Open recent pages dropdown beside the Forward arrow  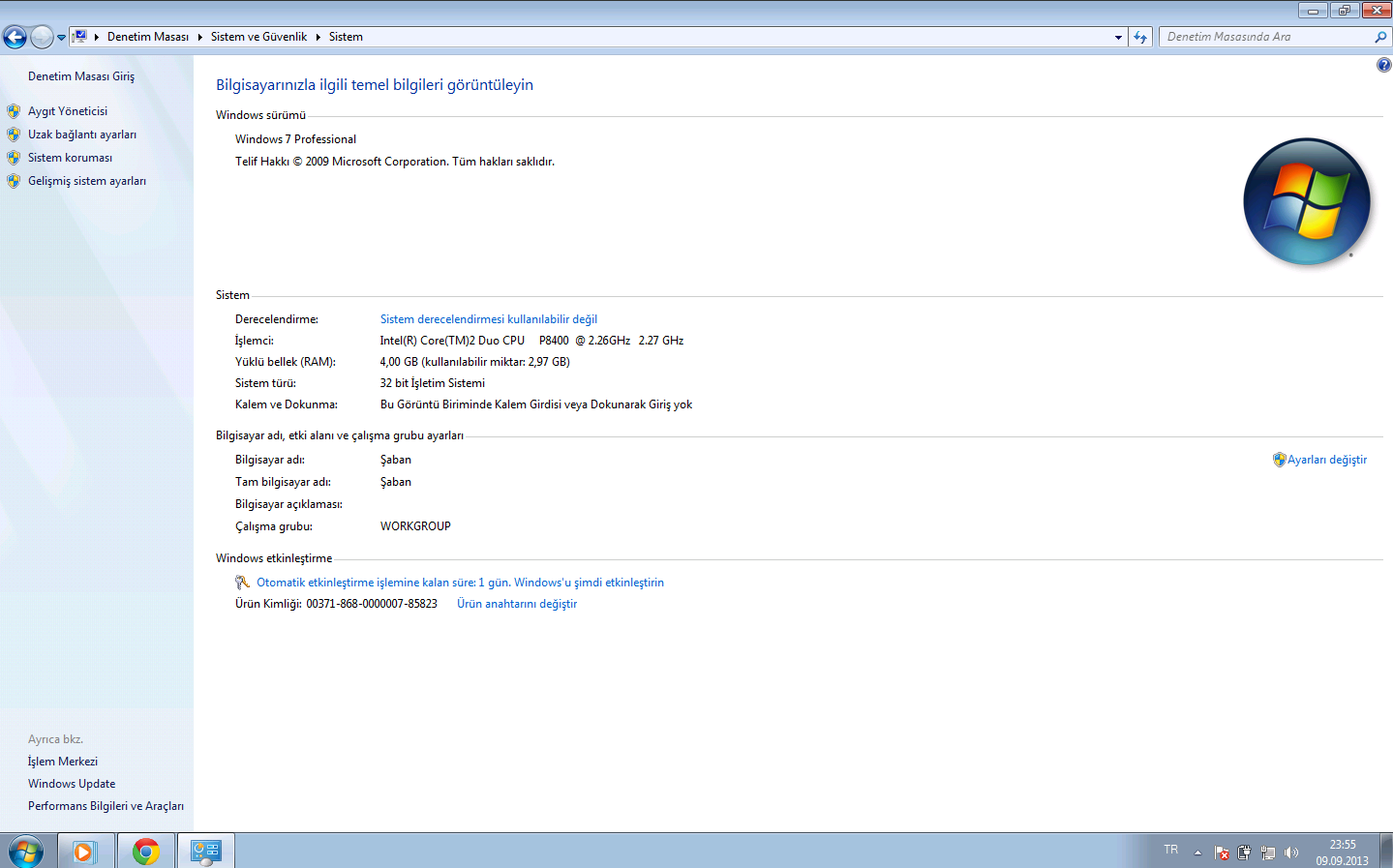click(x=61, y=38)
